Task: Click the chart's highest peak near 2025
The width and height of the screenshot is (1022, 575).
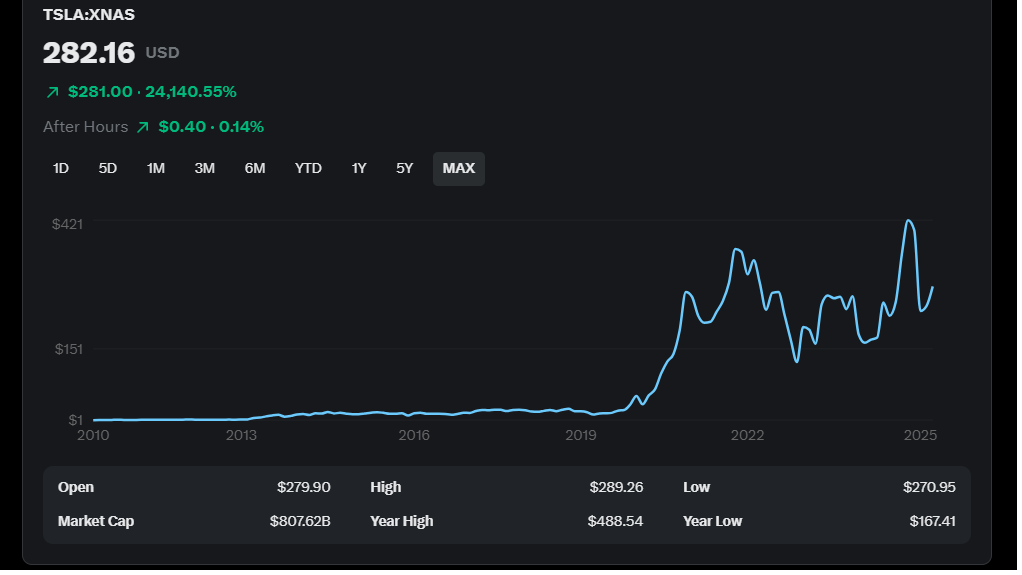Action: (911, 222)
